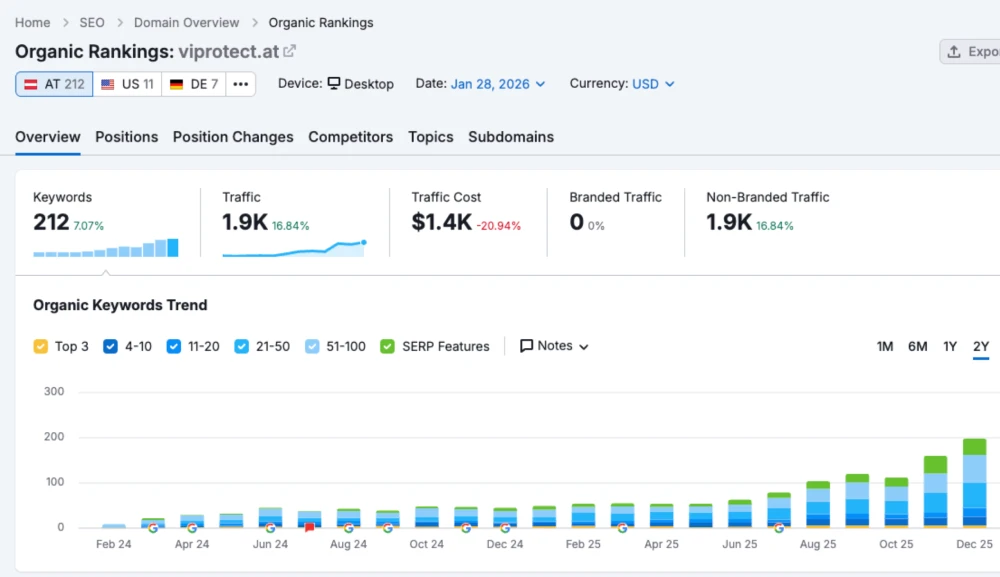Disable the 51-100 position filter
Image resolution: width=1000 pixels, height=577 pixels.
[x=312, y=346]
